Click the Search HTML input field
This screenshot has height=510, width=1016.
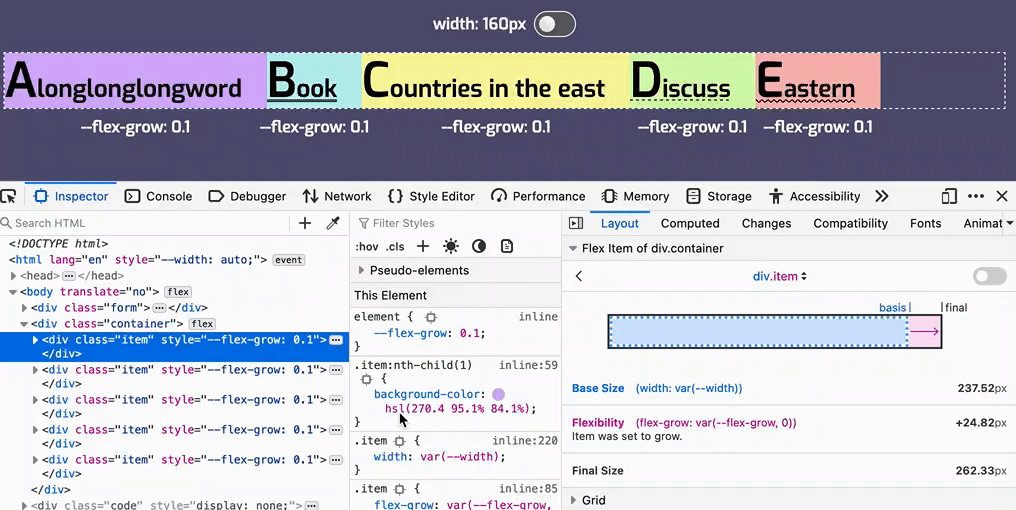[150, 223]
